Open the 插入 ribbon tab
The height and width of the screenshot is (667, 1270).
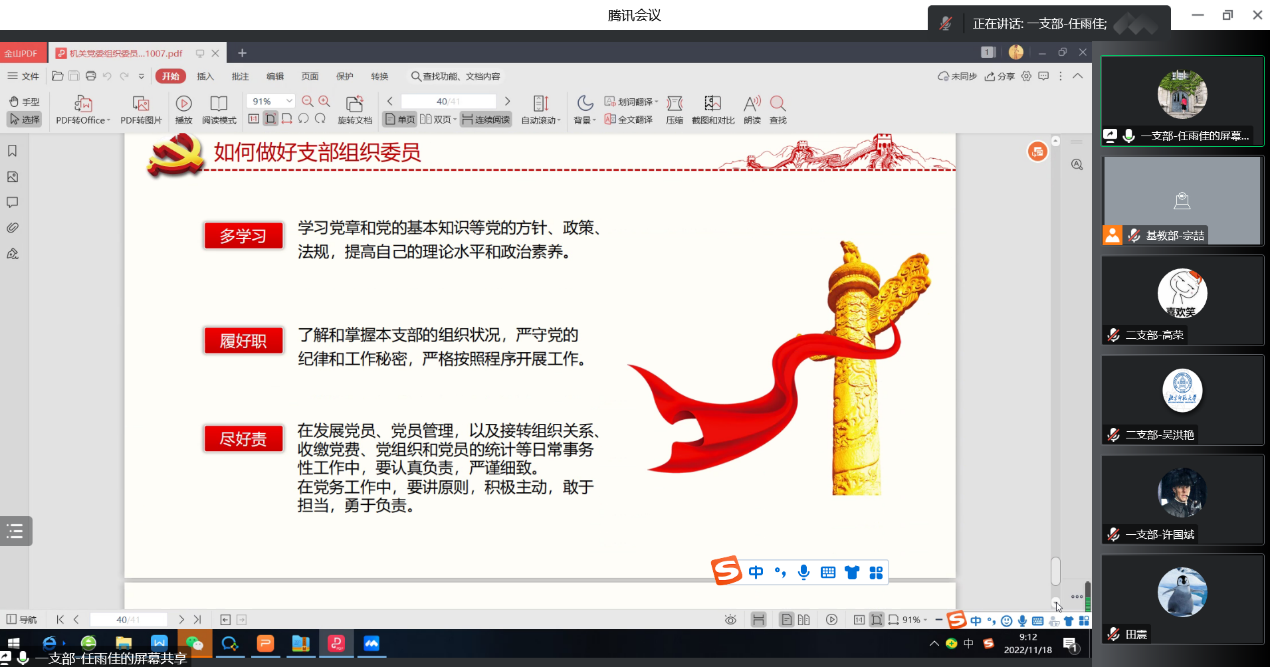pyautogui.click(x=205, y=76)
